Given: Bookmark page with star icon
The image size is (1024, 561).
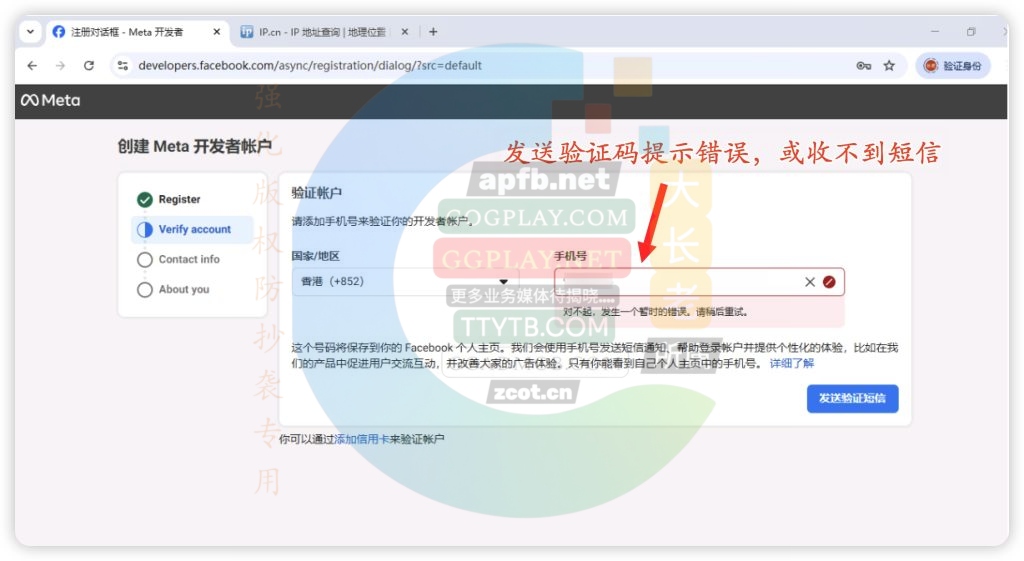Looking at the screenshot, I should pos(889,66).
